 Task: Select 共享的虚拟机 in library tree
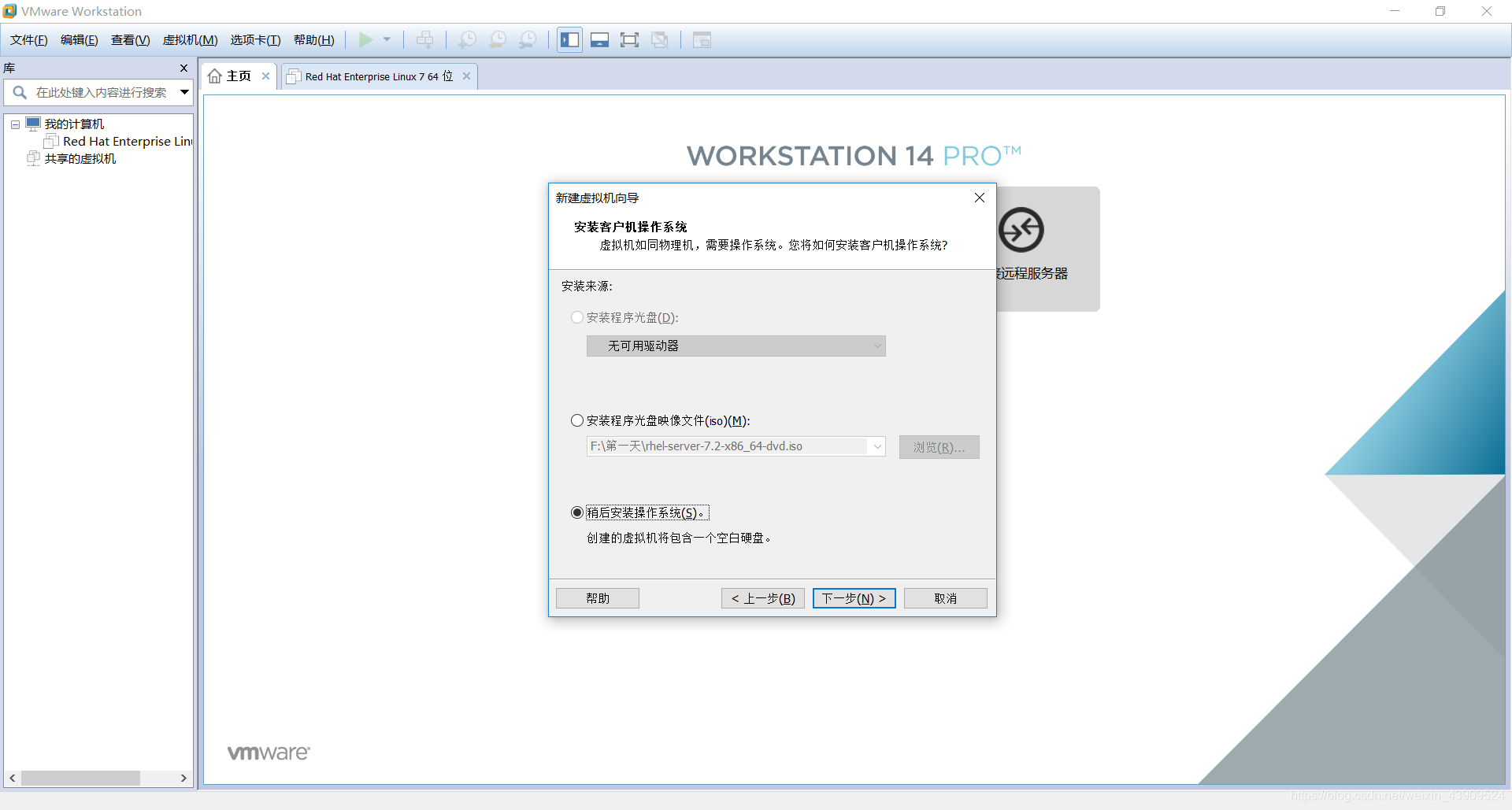(x=80, y=159)
